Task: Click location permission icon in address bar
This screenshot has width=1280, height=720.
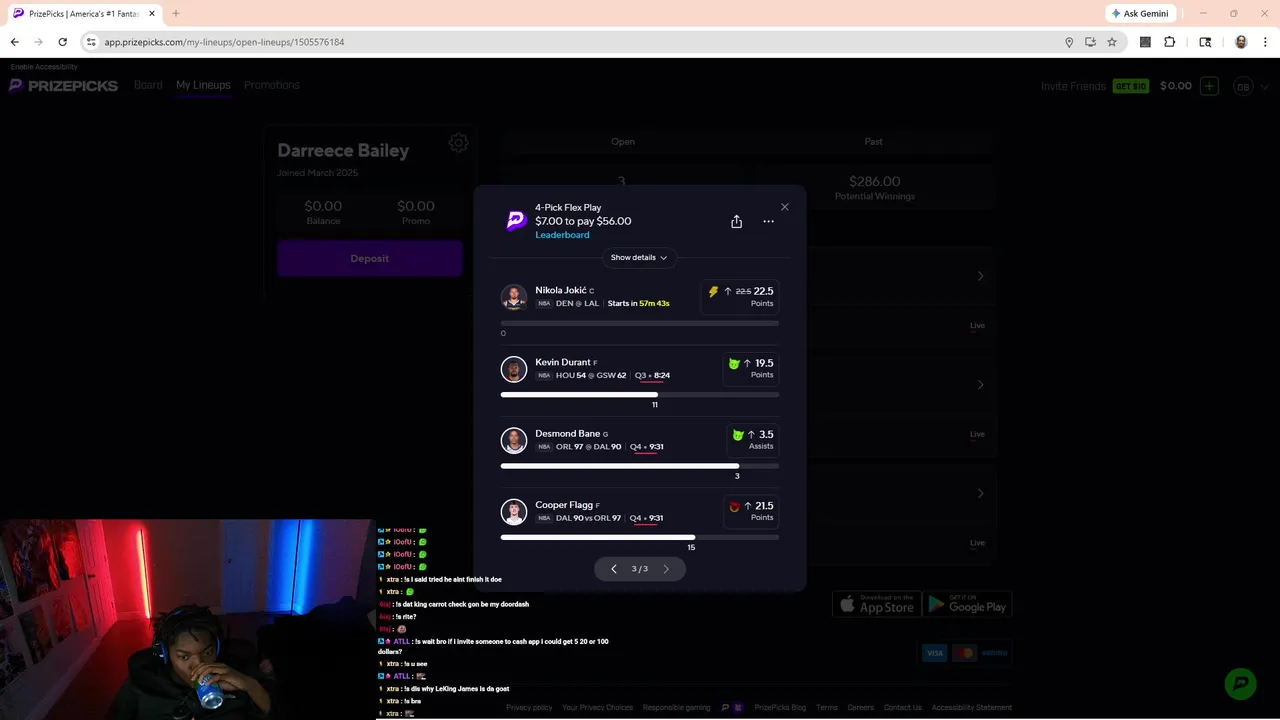Action: point(1069,42)
